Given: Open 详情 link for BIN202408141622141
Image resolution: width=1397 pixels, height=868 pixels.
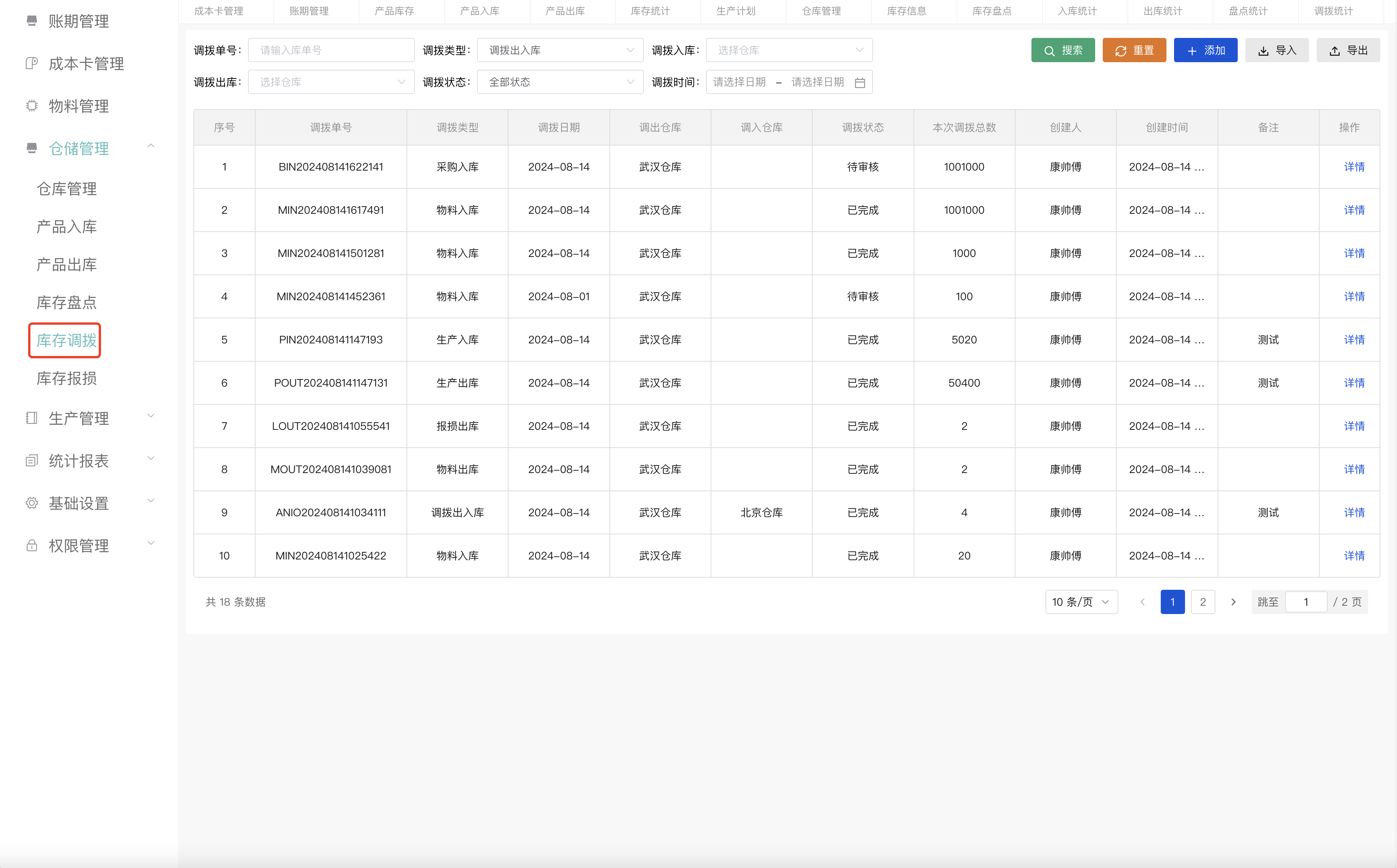Looking at the screenshot, I should (1353, 167).
